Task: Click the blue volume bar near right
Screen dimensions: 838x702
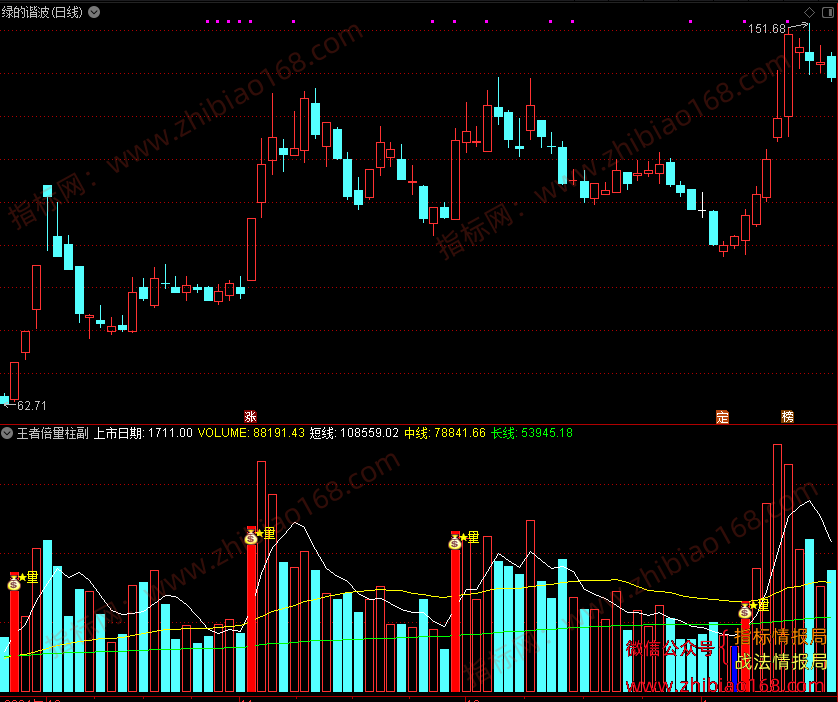Action: (734, 669)
